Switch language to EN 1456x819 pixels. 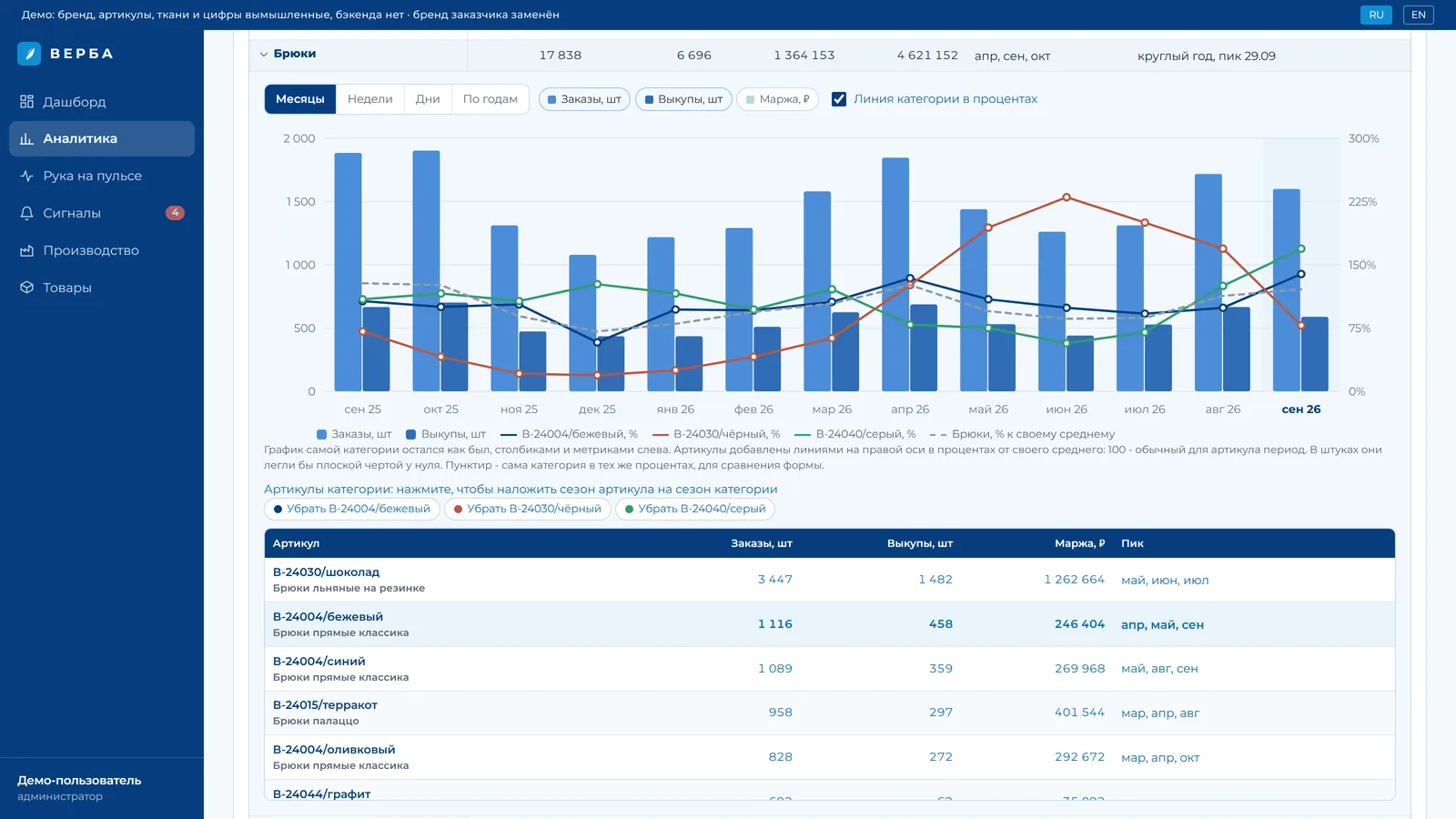1418,15
